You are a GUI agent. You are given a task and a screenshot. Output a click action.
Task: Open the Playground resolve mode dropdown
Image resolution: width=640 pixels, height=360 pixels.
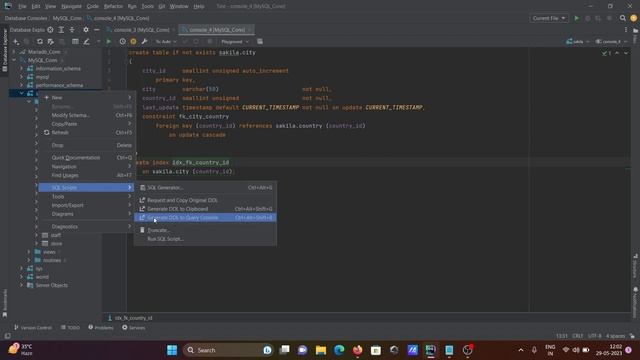[x=235, y=42]
